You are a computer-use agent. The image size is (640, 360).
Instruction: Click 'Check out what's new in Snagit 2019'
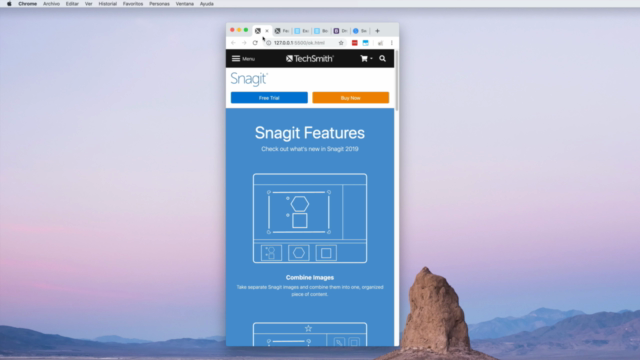[310, 149]
